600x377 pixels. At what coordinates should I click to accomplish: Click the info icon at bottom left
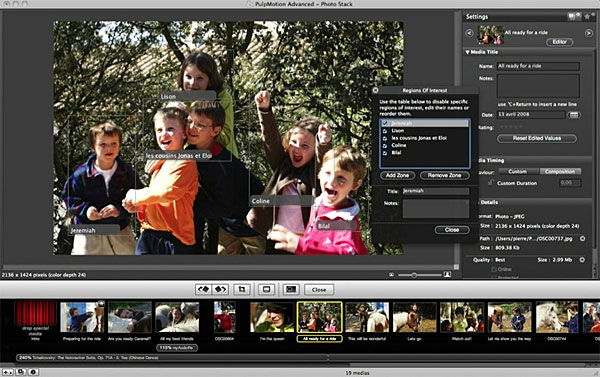pos(33,372)
